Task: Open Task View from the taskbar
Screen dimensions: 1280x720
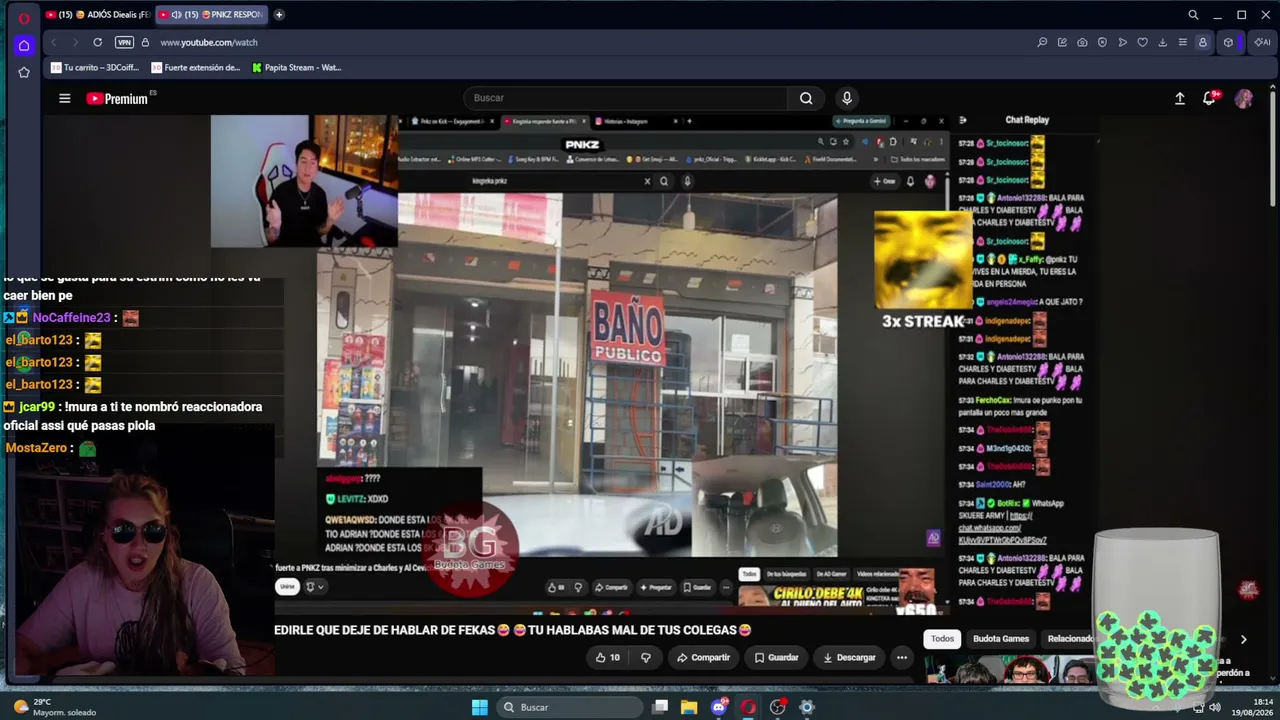Action: (660, 707)
